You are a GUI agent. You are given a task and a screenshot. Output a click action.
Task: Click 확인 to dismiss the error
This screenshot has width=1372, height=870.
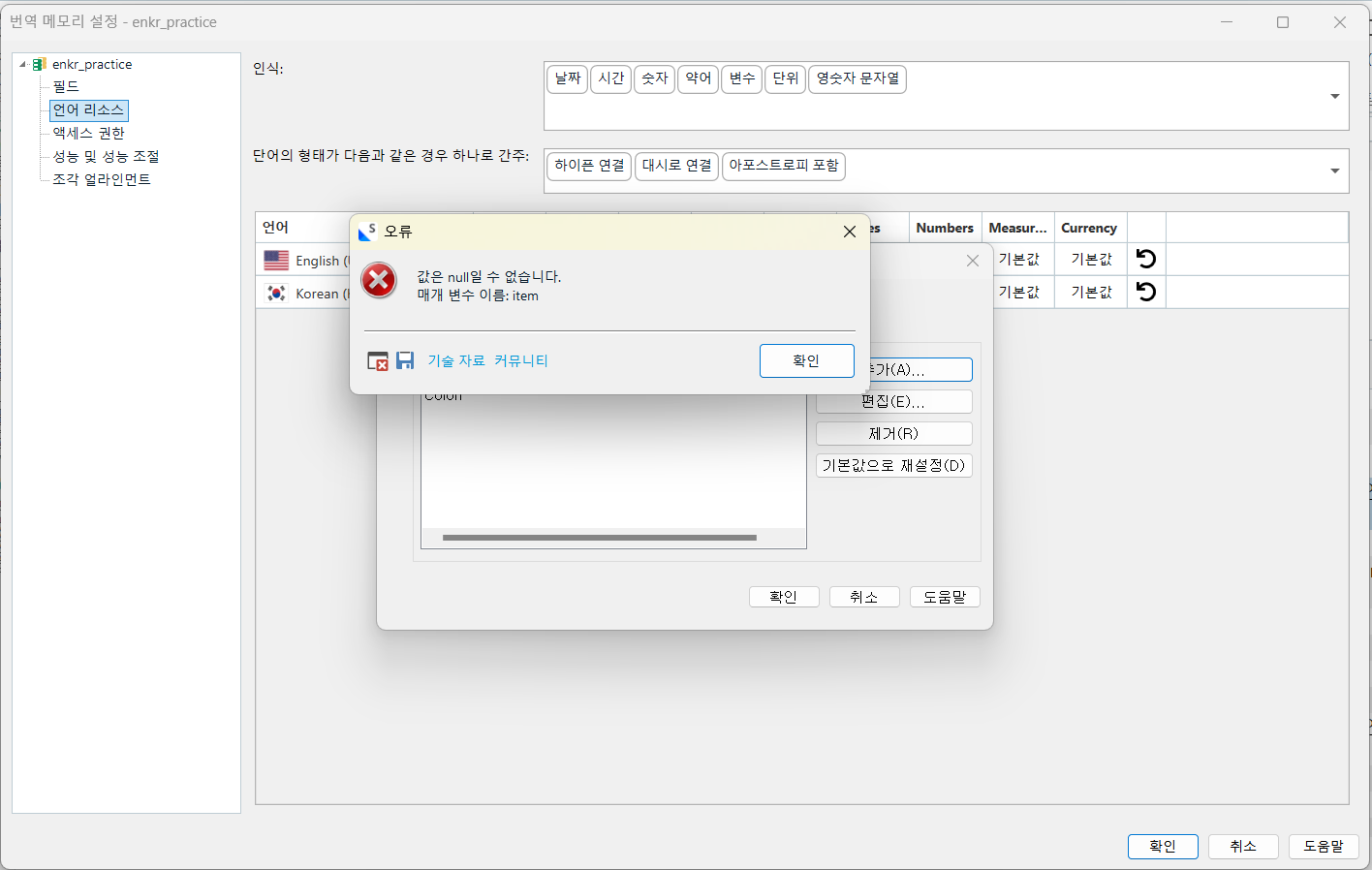806,360
